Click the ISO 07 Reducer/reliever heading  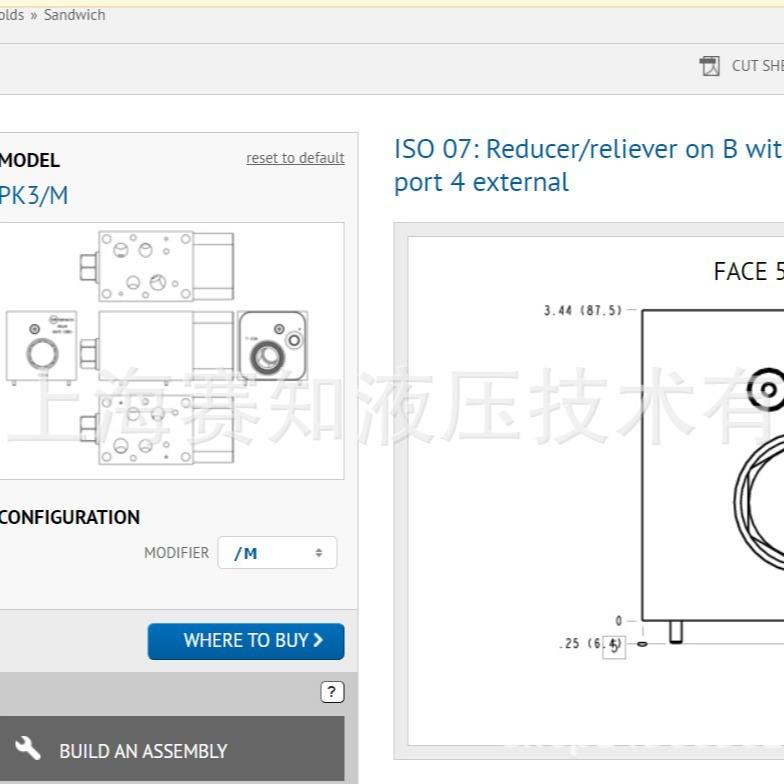[588, 166]
